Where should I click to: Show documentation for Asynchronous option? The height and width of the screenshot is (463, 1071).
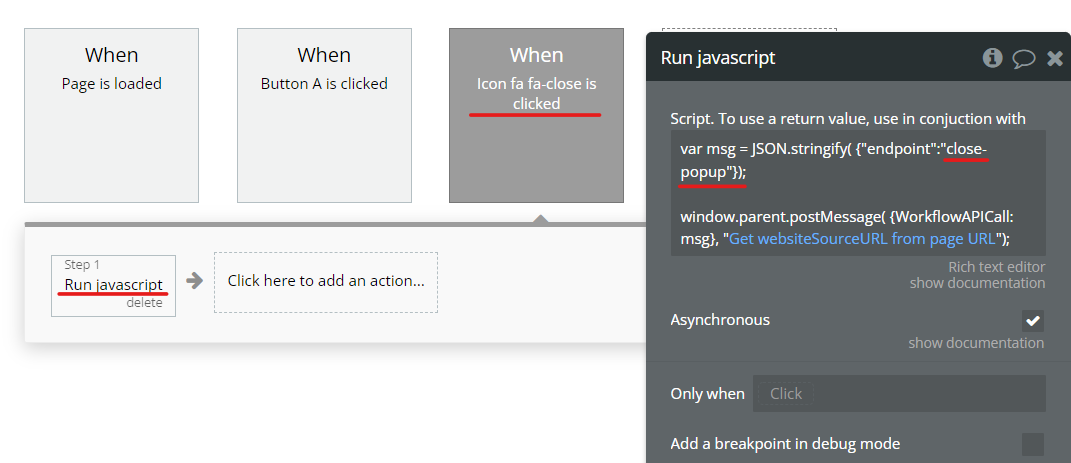coord(976,343)
